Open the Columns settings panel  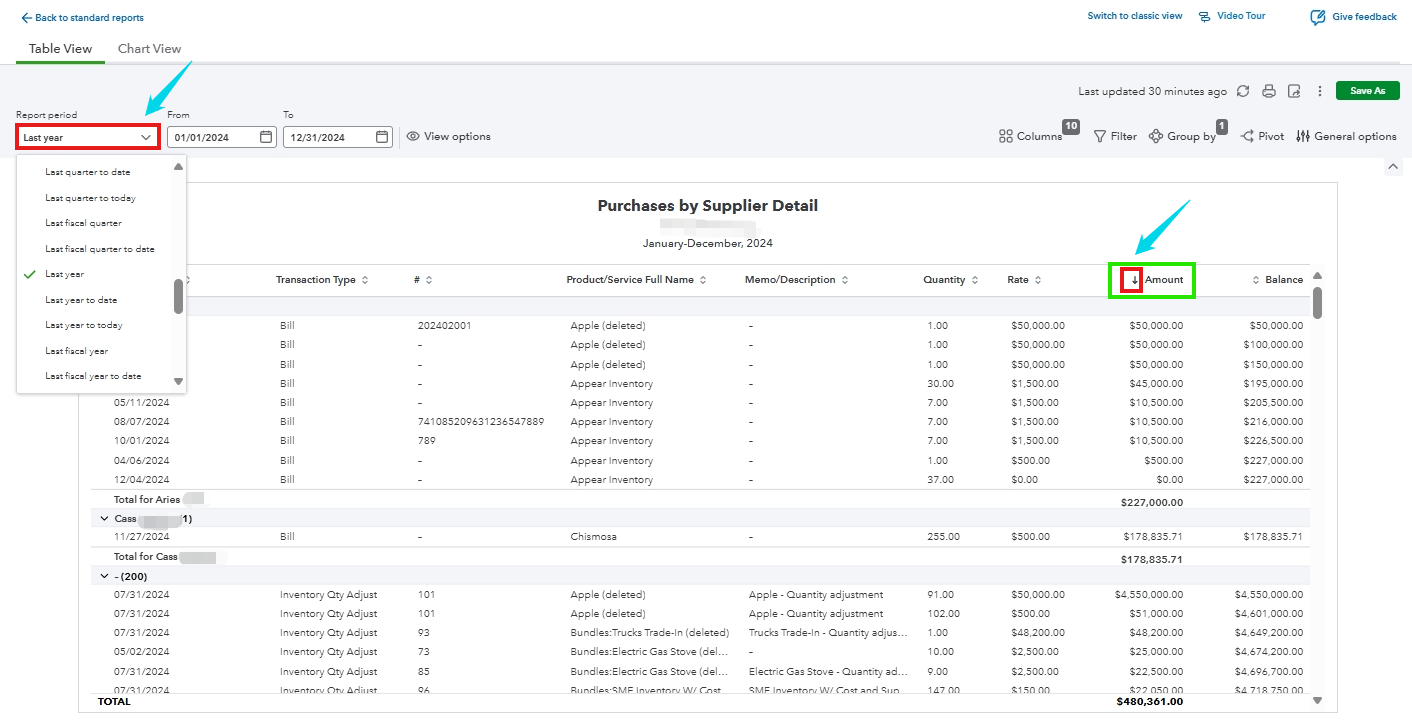(1031, 136)
